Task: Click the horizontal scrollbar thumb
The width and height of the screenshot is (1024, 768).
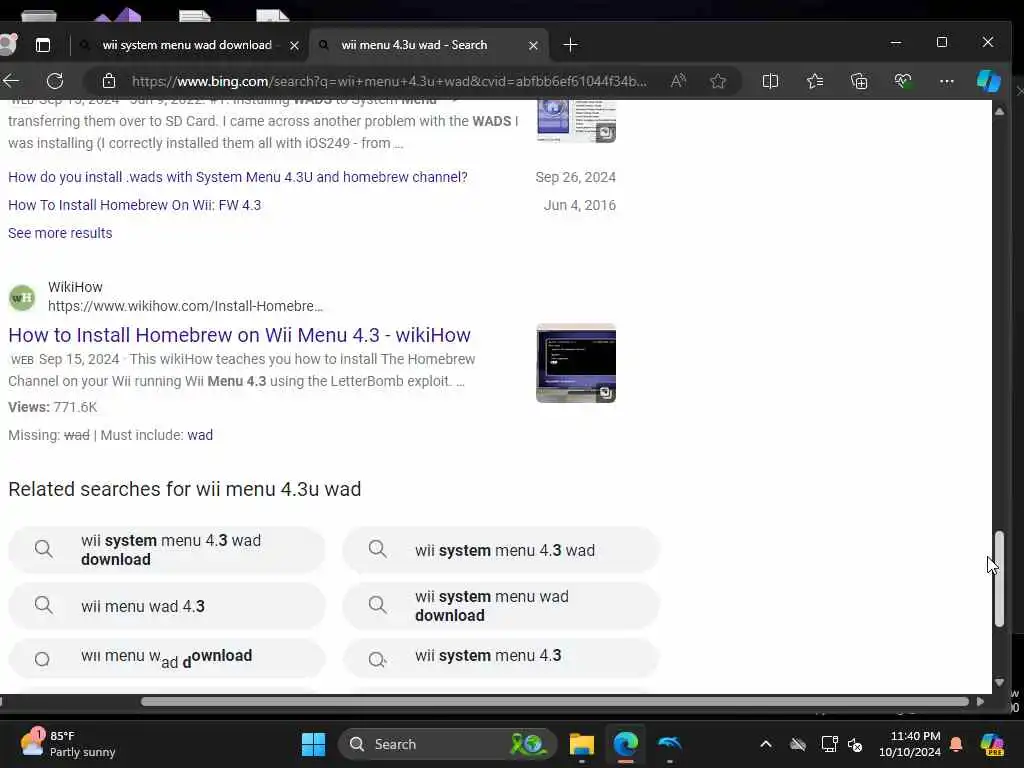Action: (x=554, y=701)
